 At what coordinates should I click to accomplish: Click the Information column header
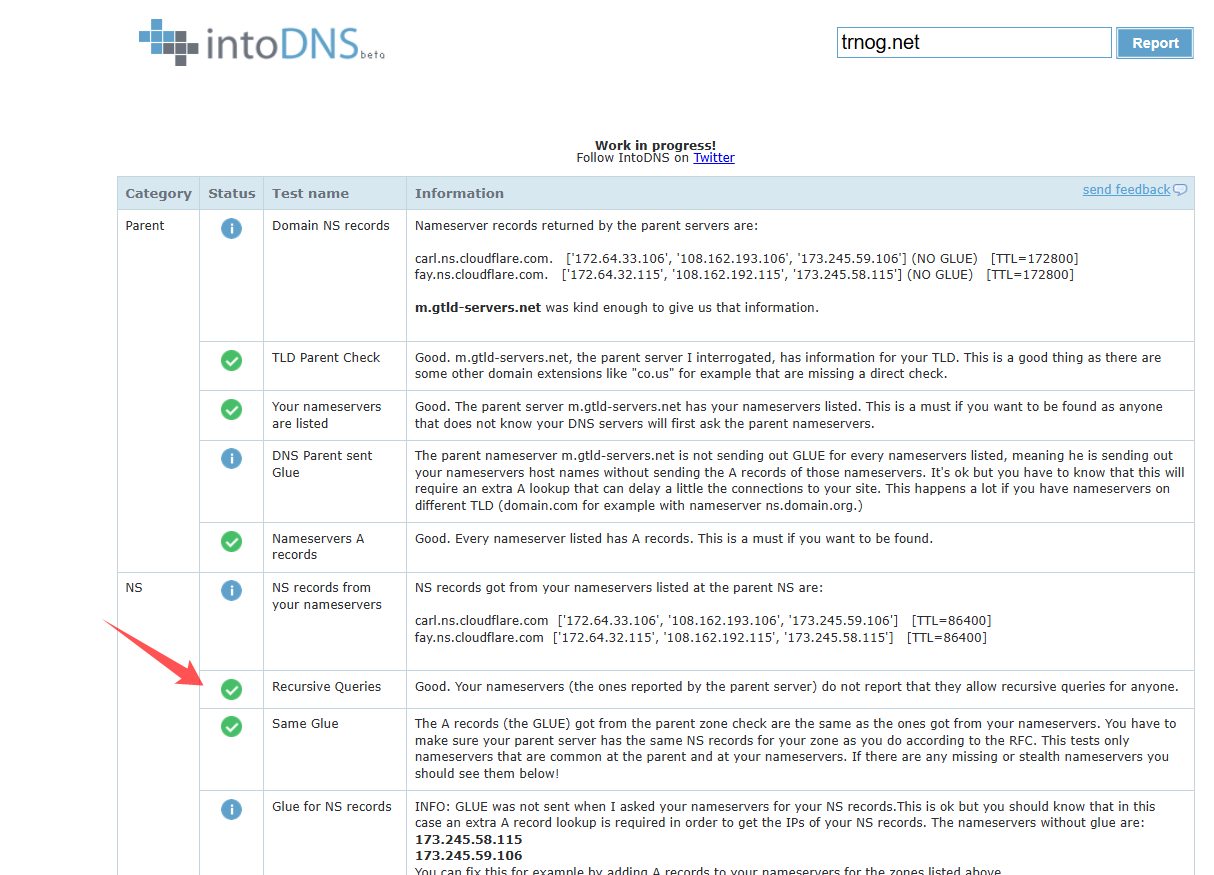point(459,194)
